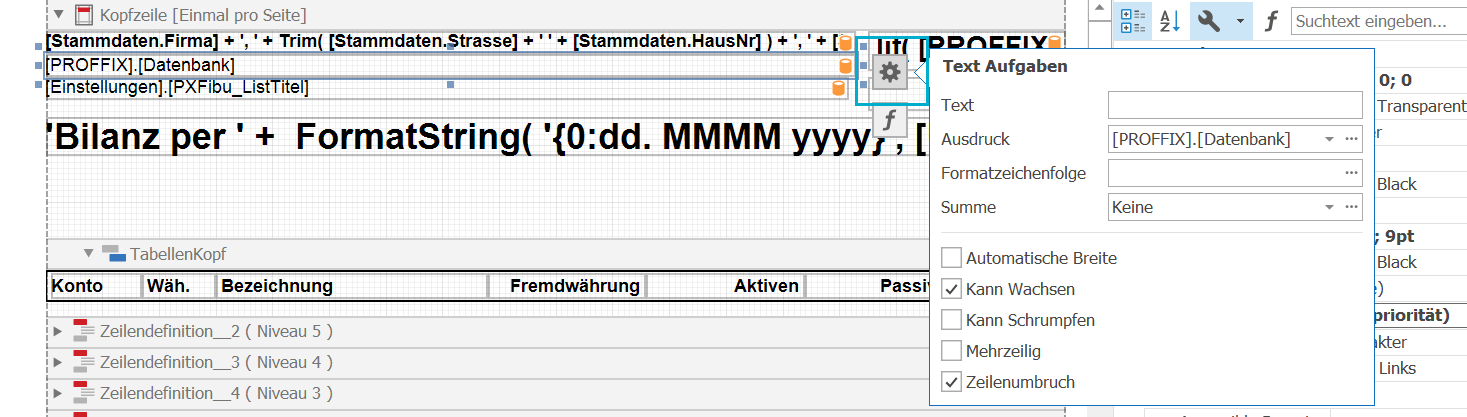Click the wrench properties icon
Viewport: 1467px width, 417px height.
[1208, 20]
